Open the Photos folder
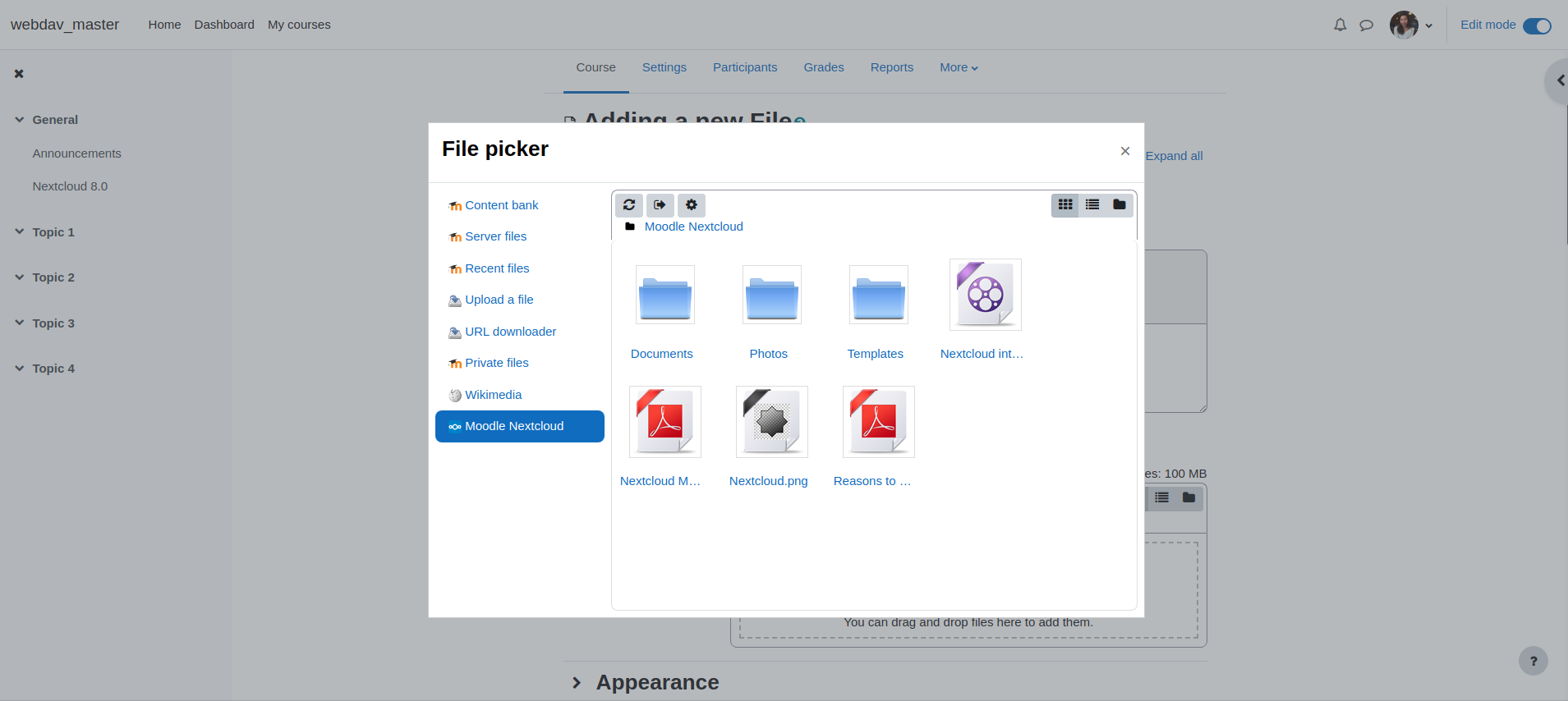 pyautogui.click(x=772, y=295)
